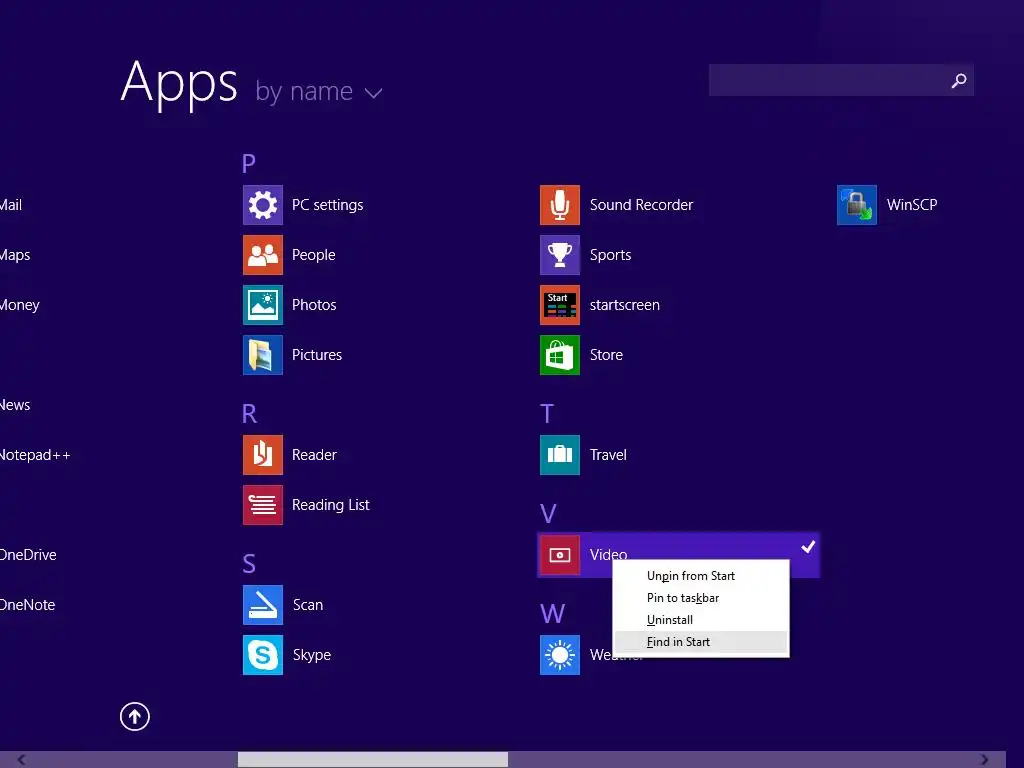Open the OneDrive entry

click(x=28, y=554)
